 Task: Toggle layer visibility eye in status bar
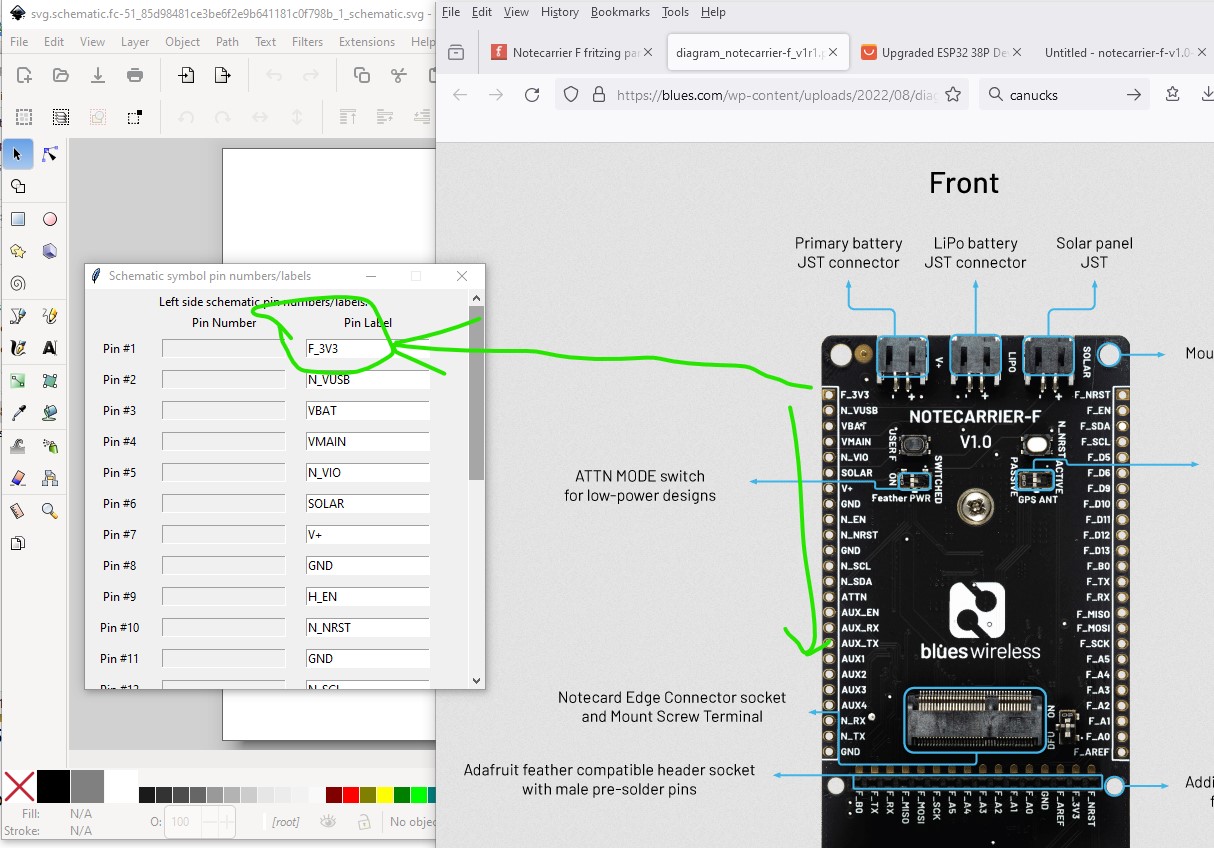coord(328,821)
